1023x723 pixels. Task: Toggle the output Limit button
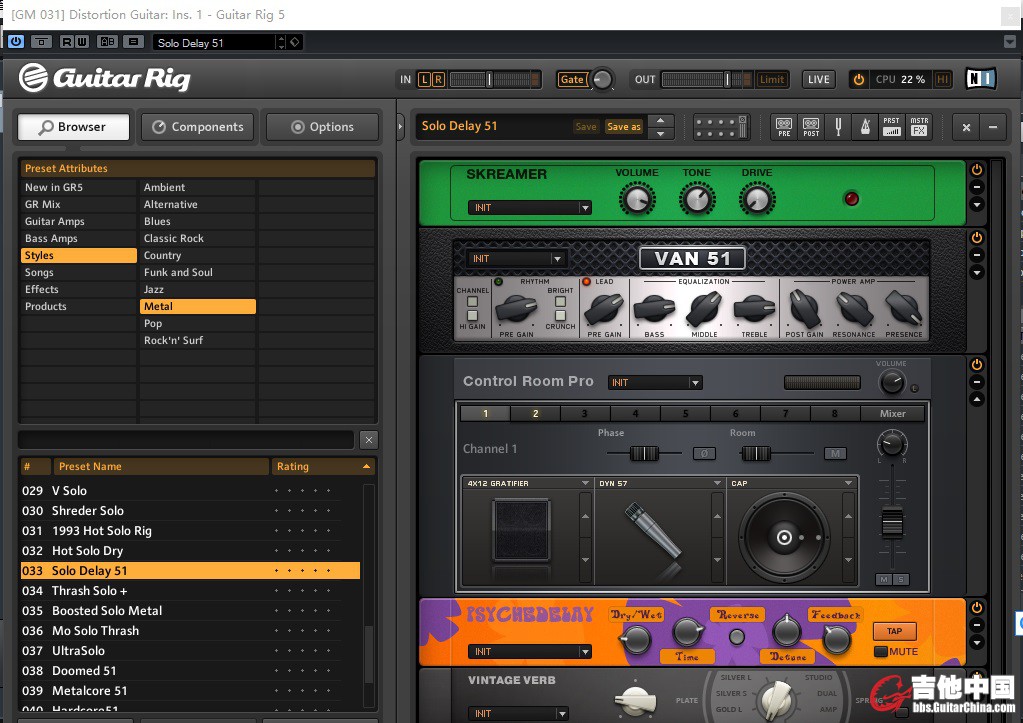(772, 80)
